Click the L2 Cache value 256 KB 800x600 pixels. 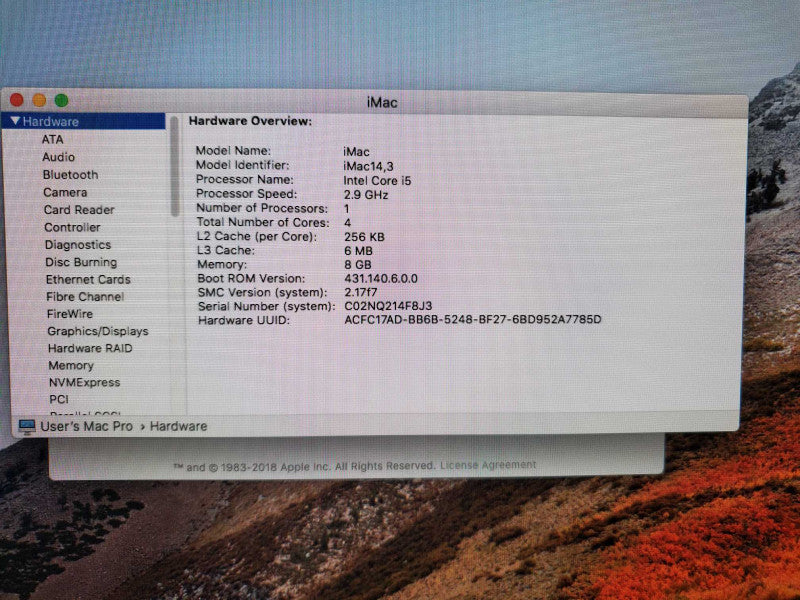click(x=364, y=237)
